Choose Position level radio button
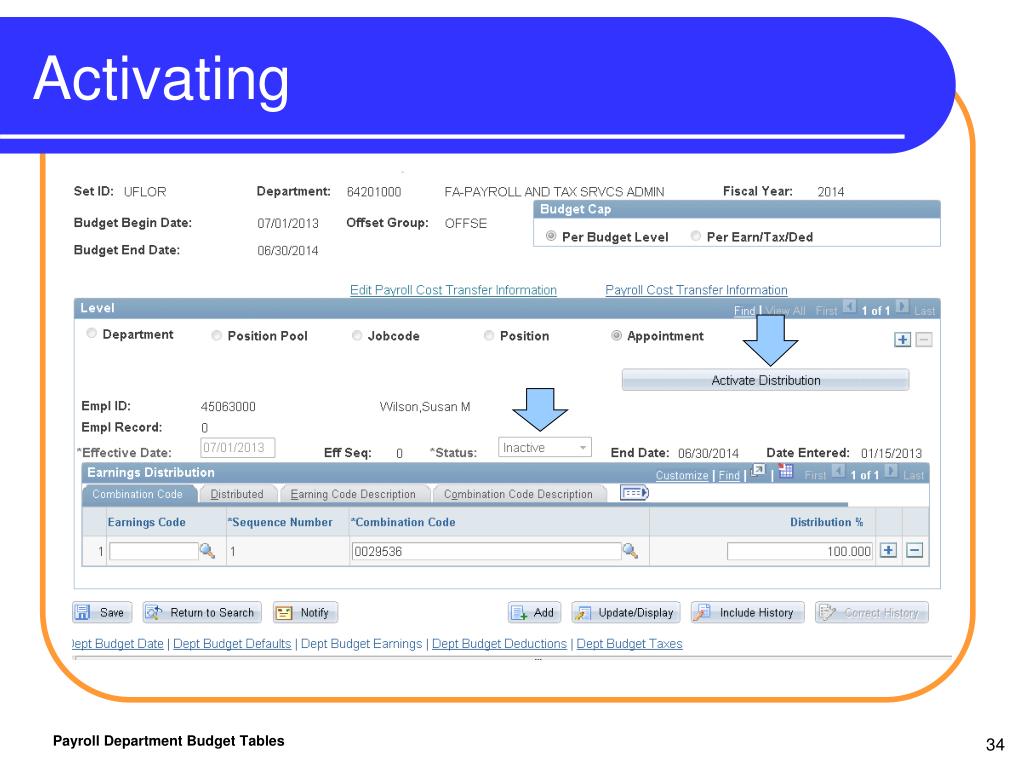1024x768 pixels. pos(489,335)
